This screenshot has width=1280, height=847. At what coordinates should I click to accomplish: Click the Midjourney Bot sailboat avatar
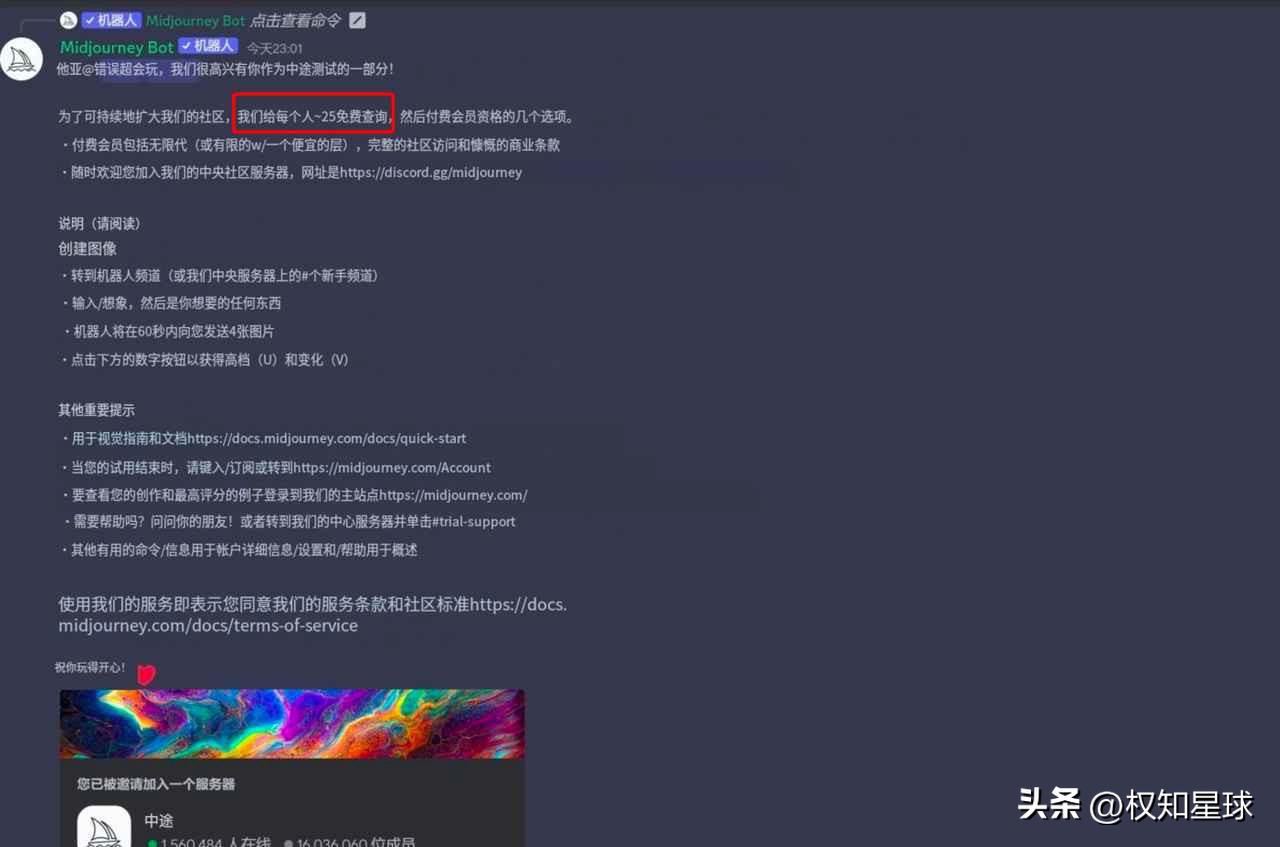tap(22, 58)
